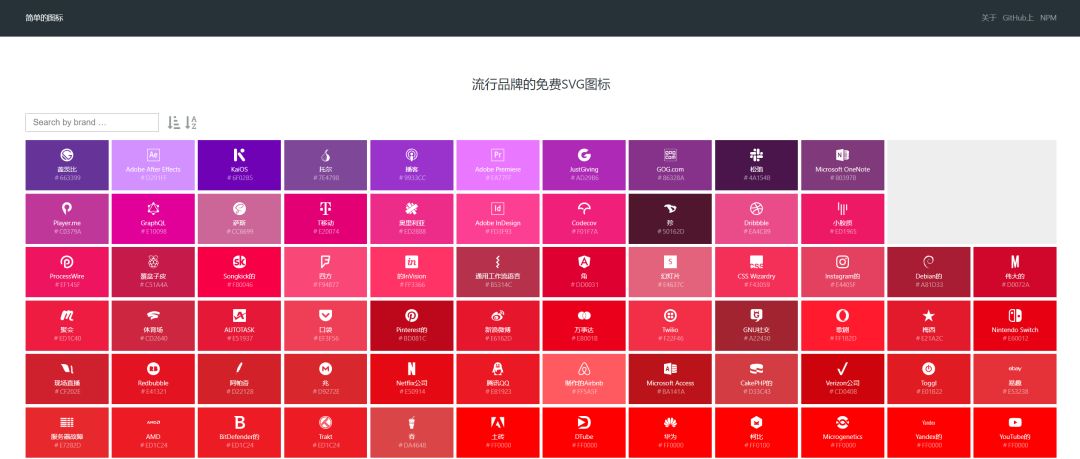Select the Adobe Premiere icon
This screenshot has width=1080, height=459.
point(497,165)
